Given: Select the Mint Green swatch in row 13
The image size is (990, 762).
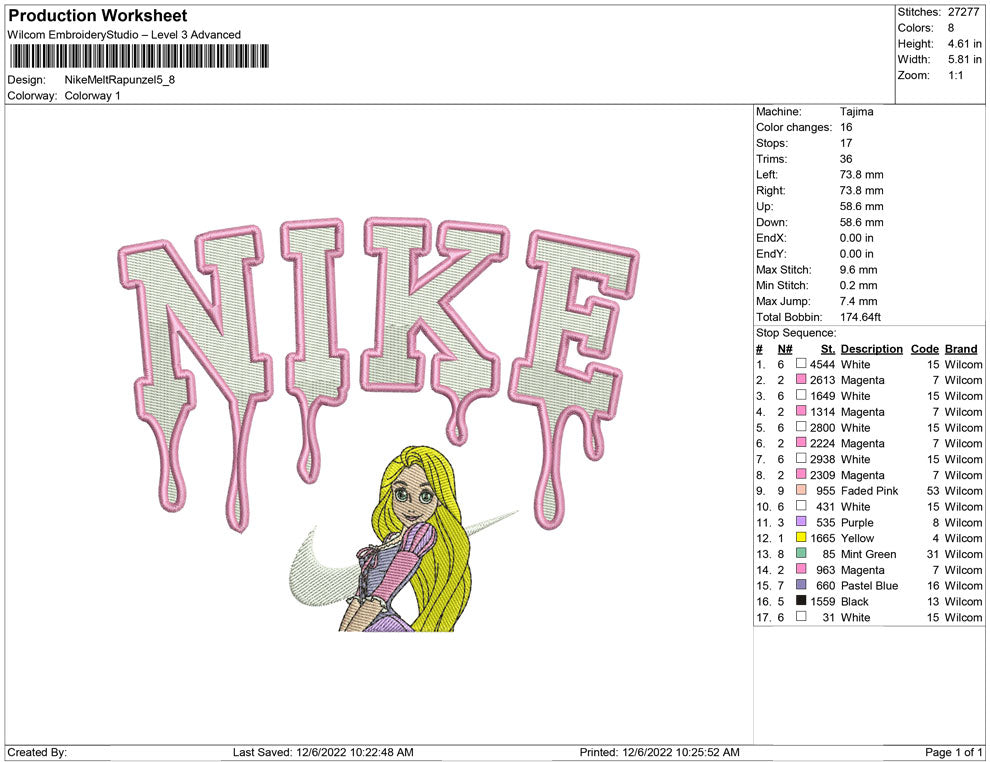Looking at the screenshot, I should pos(801,553).
